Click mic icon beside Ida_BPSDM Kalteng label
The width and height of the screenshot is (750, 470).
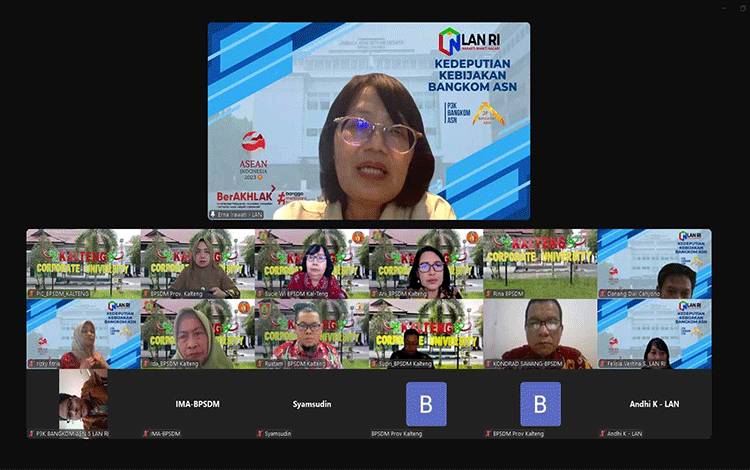tap(146, 364)
